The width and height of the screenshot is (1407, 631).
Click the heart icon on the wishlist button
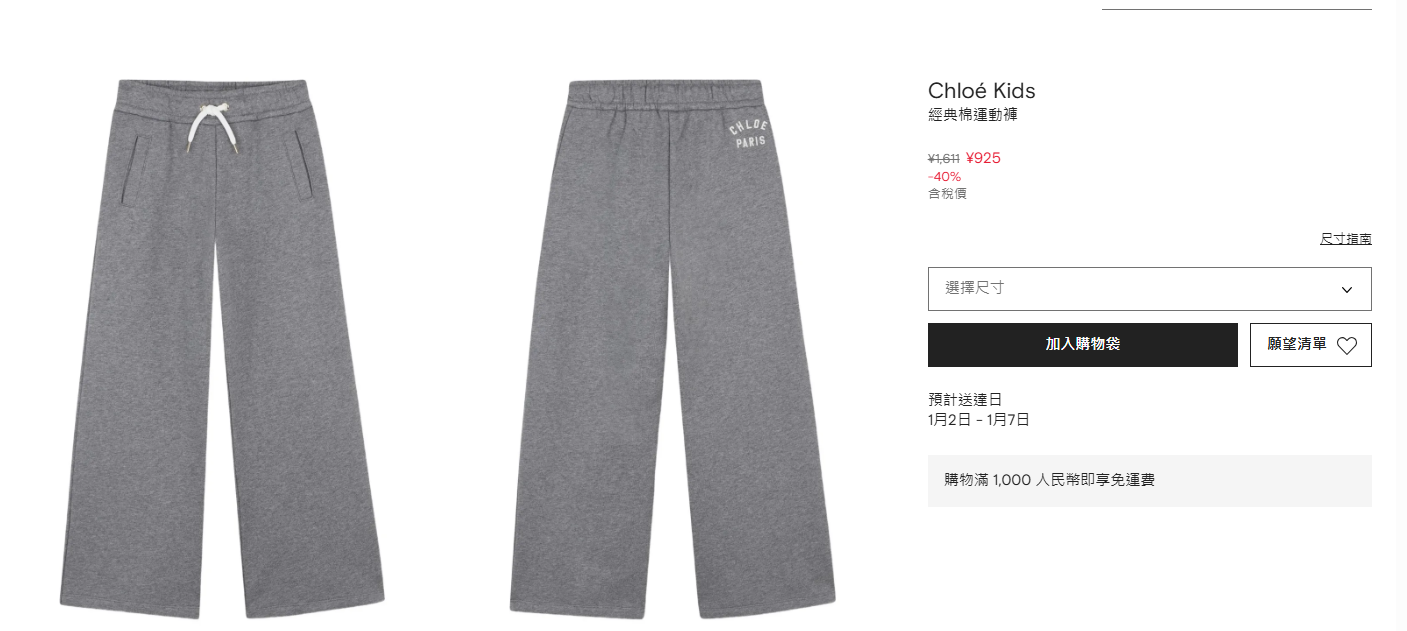tap(1347, 346)
